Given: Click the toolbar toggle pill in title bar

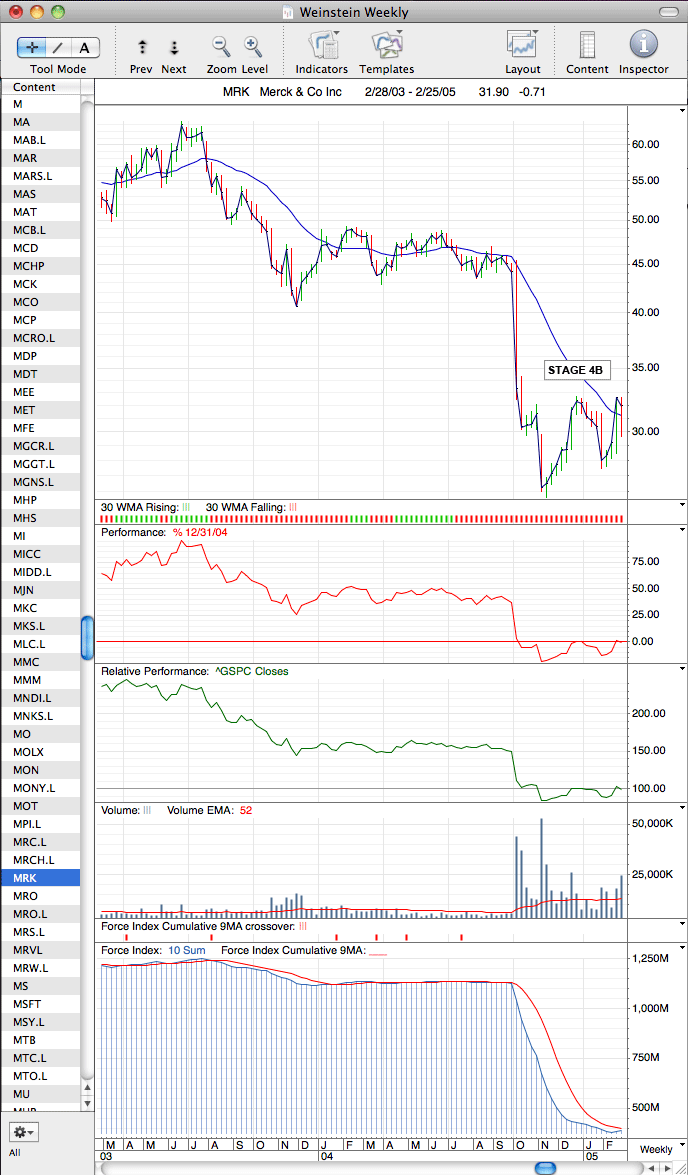Looking at the screenshot, I should [668, 12].
